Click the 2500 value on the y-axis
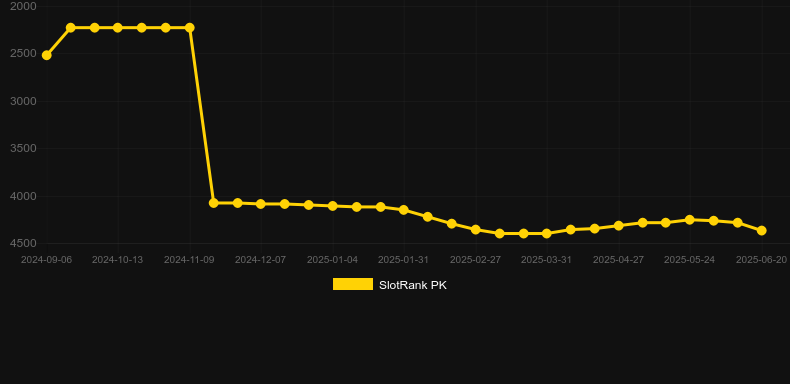 [23, 53]
